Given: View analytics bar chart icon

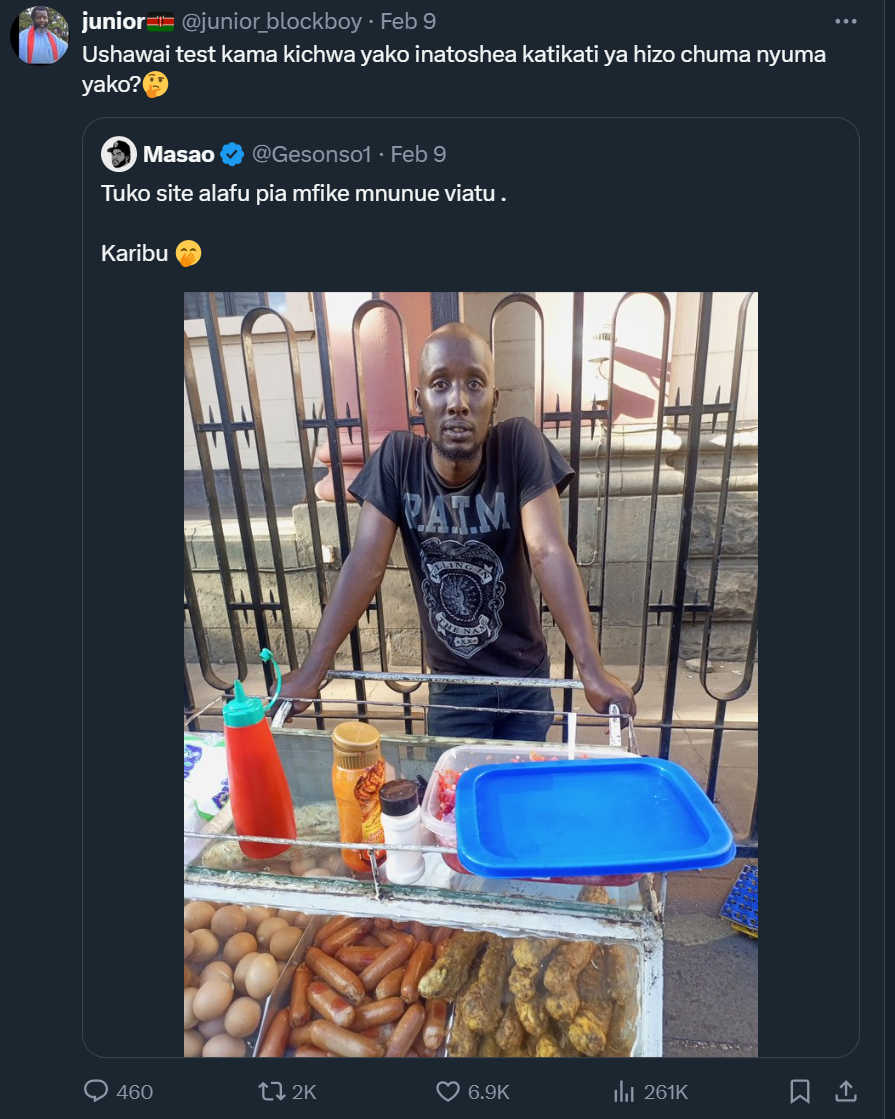Looking at the screenshot, I should pos(624,1091).
